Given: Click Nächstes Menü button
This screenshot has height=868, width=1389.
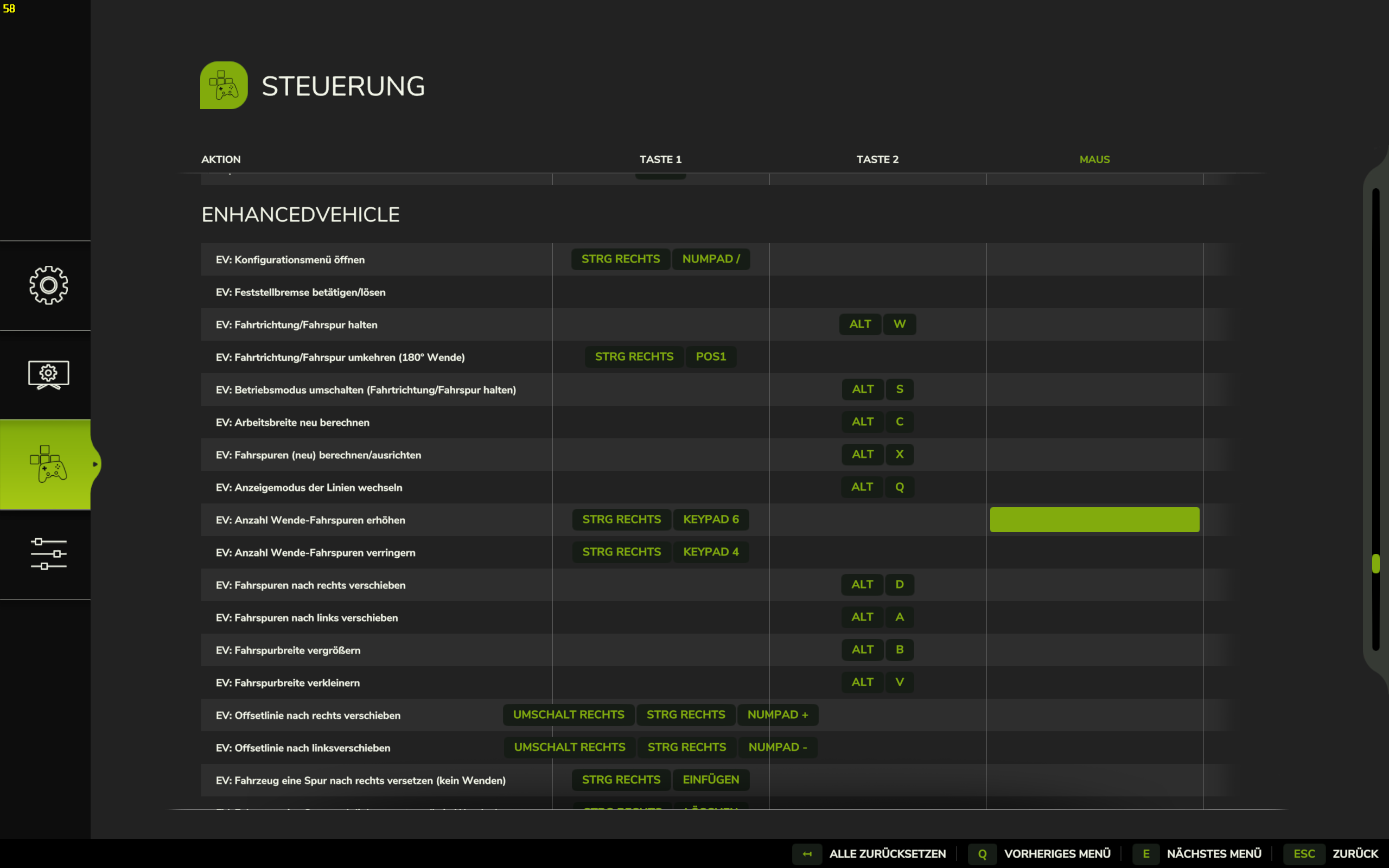Looking at the screenshot, I should (x=1214, y=854).
